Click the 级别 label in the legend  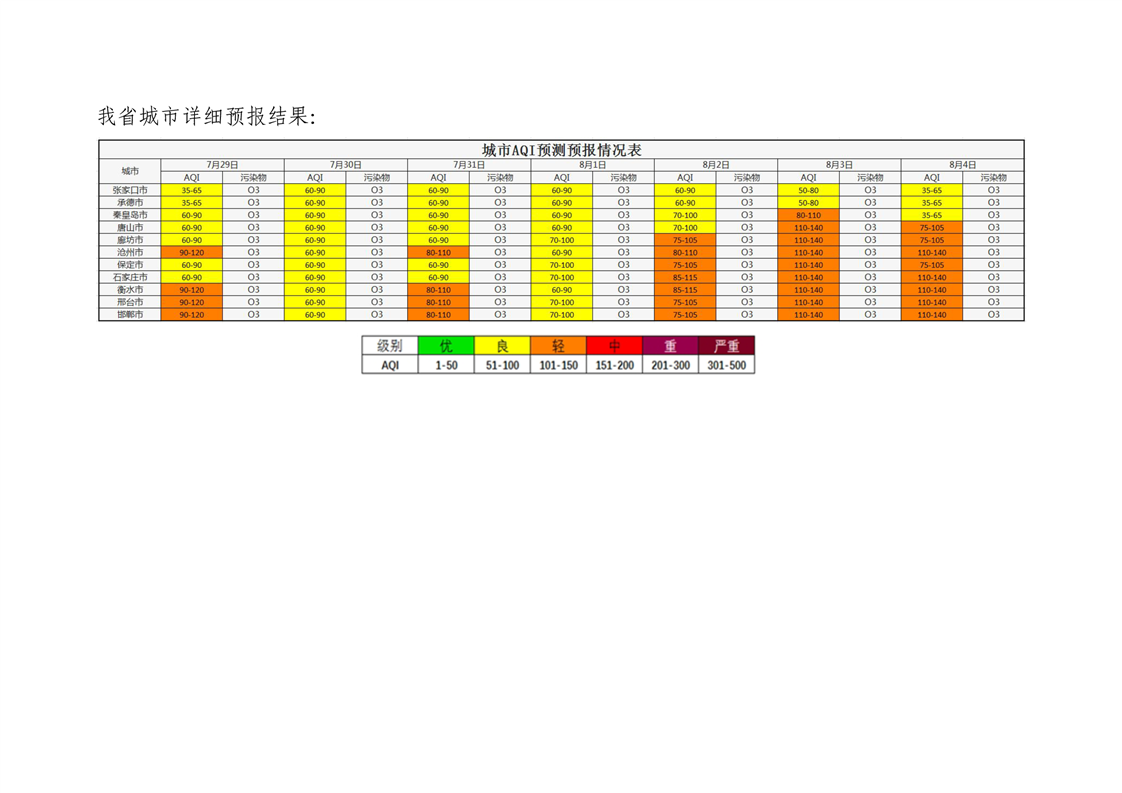click(x=390, y=346)
